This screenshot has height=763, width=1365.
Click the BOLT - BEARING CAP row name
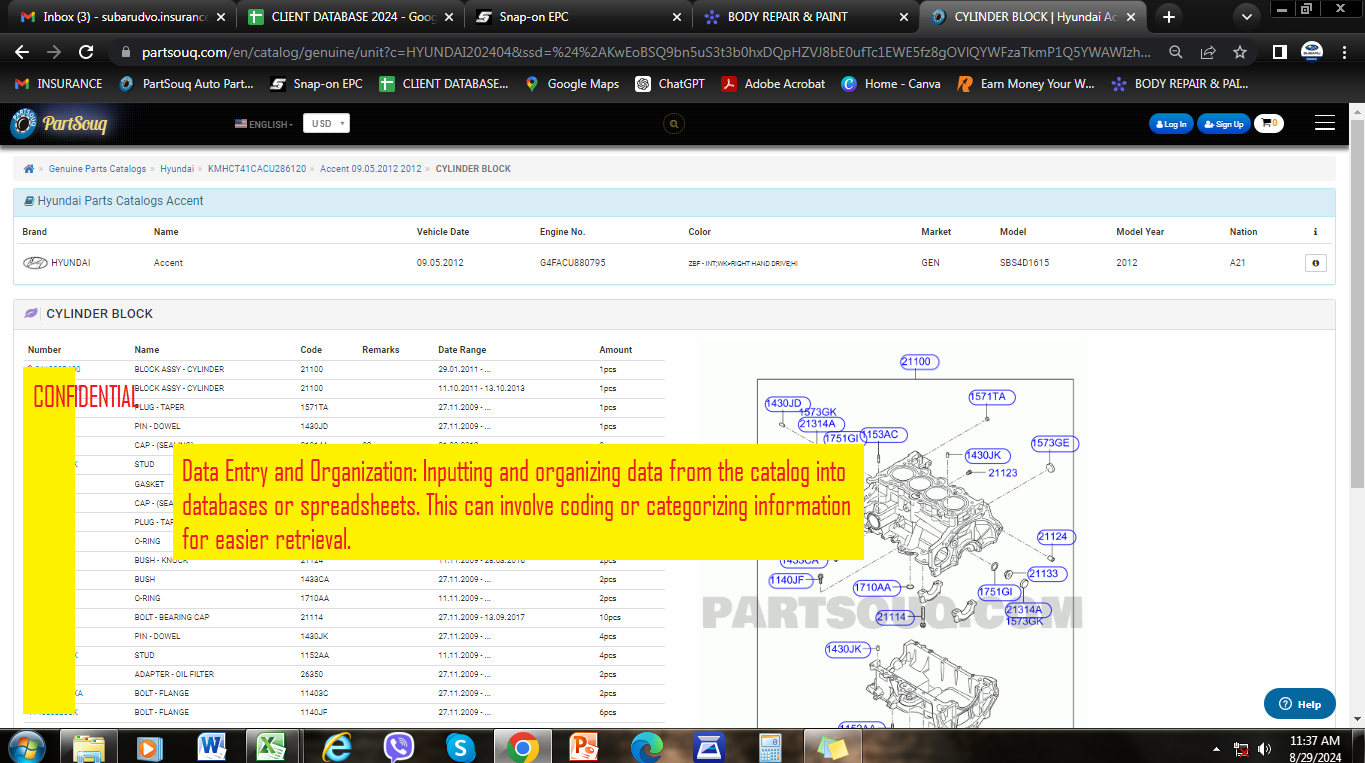coord(172,617)
